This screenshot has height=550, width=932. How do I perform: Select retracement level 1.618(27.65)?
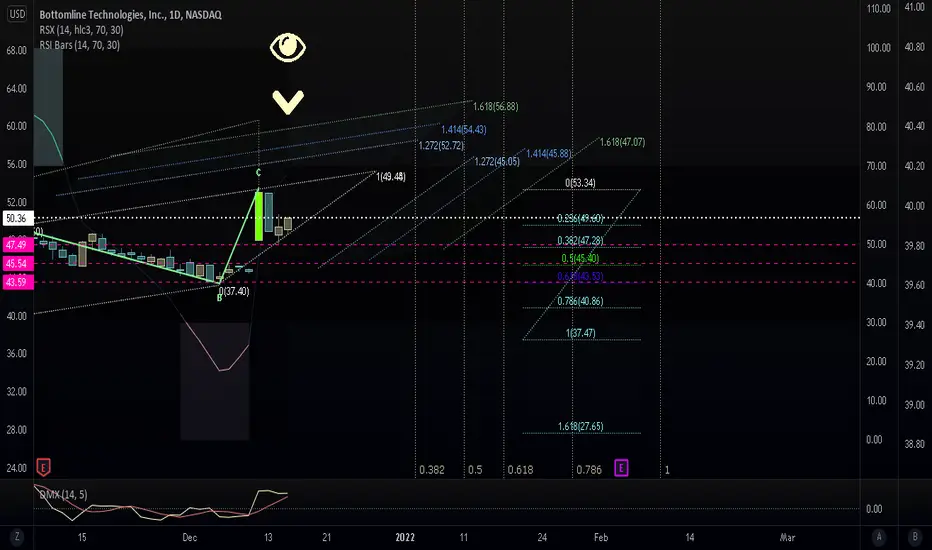coord(581,426)
